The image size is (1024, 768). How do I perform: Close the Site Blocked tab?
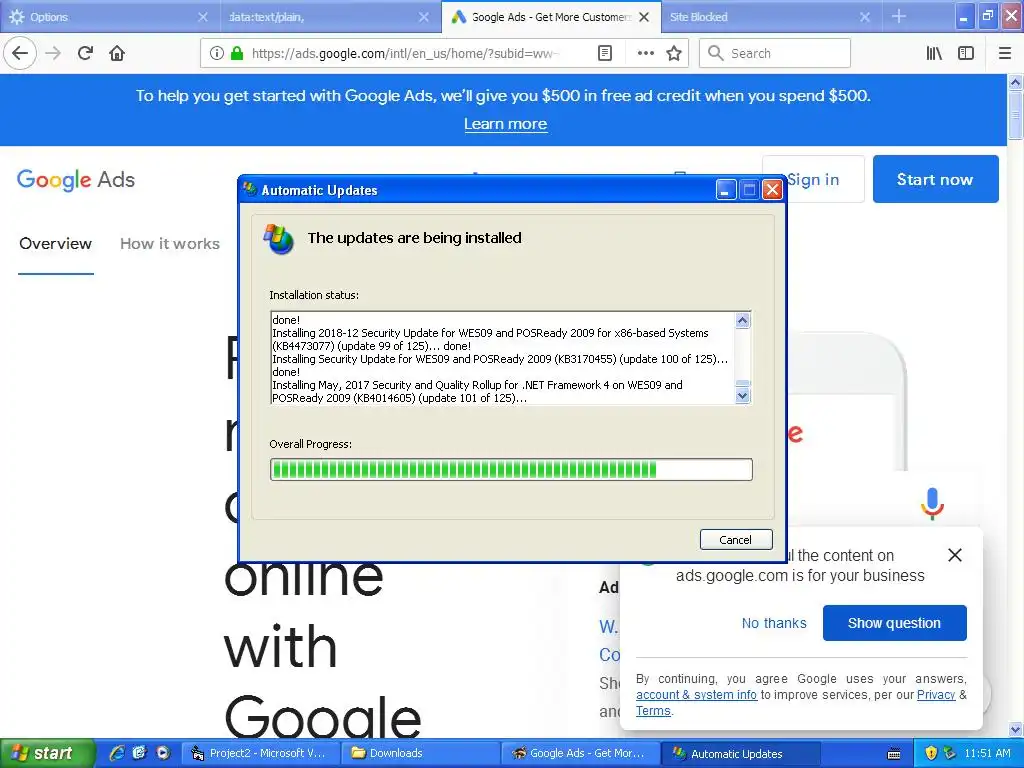point(865,17)
